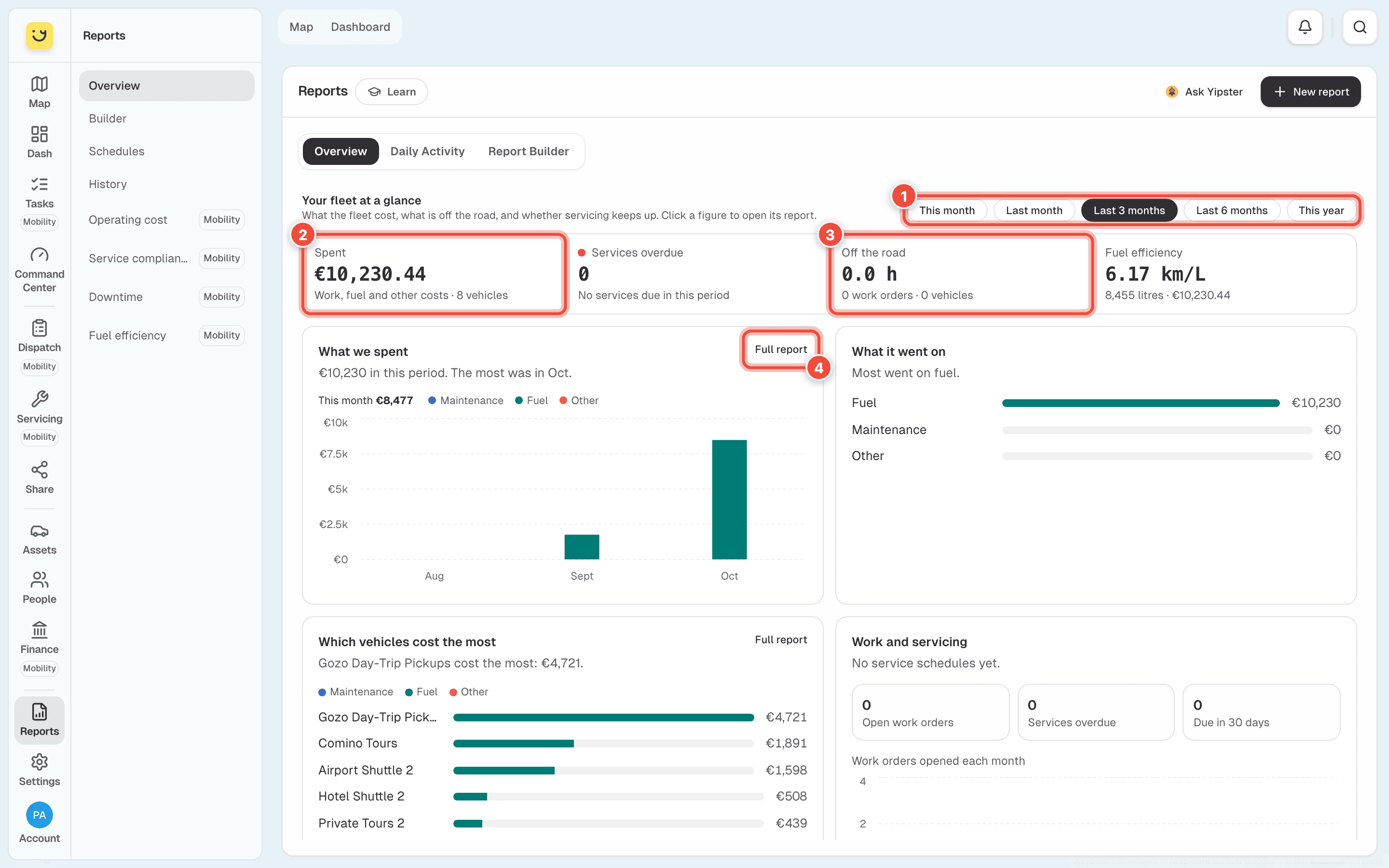Open the Spent €10,230.44 figure card
Viewport: 1389px width, 868px height.
pos(435,274)
